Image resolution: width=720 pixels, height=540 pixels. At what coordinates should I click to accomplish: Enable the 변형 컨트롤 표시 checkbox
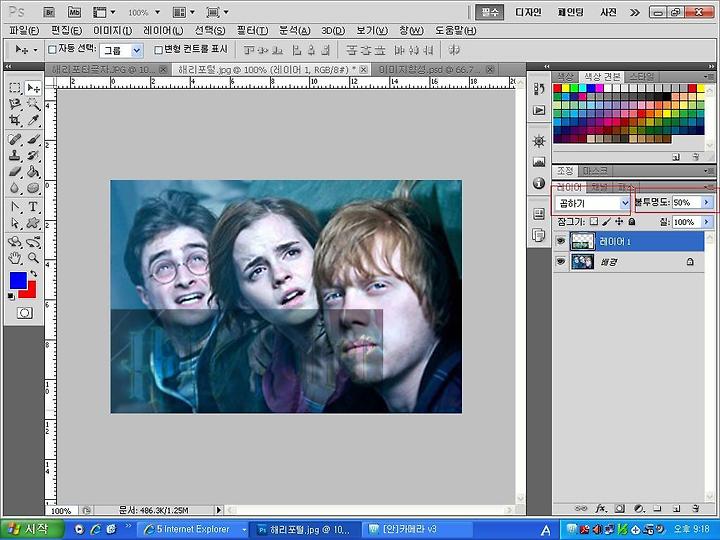pos(158,50)
